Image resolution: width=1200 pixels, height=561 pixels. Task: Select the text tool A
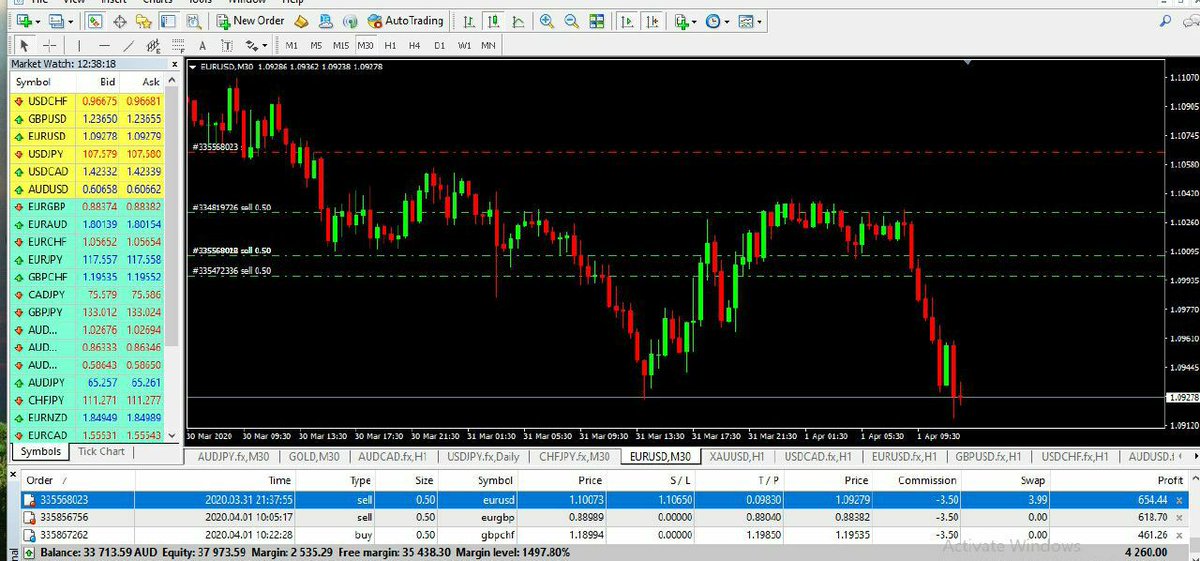202,46
